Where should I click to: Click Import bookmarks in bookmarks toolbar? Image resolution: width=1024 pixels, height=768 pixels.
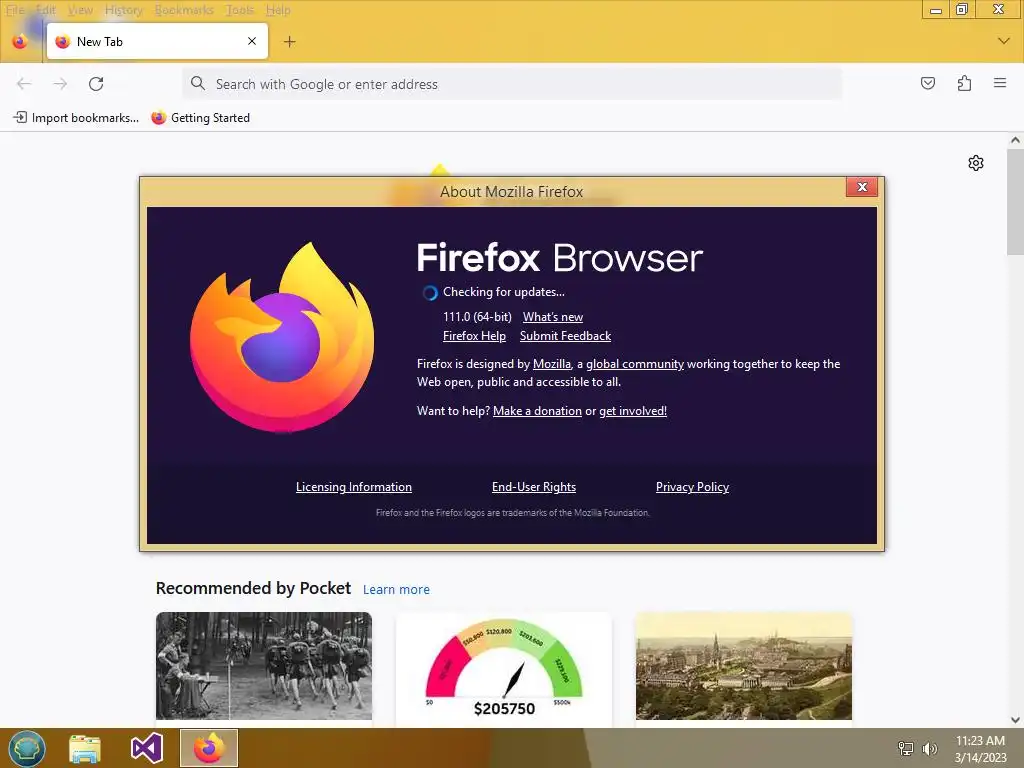click(x=76, y=118)
